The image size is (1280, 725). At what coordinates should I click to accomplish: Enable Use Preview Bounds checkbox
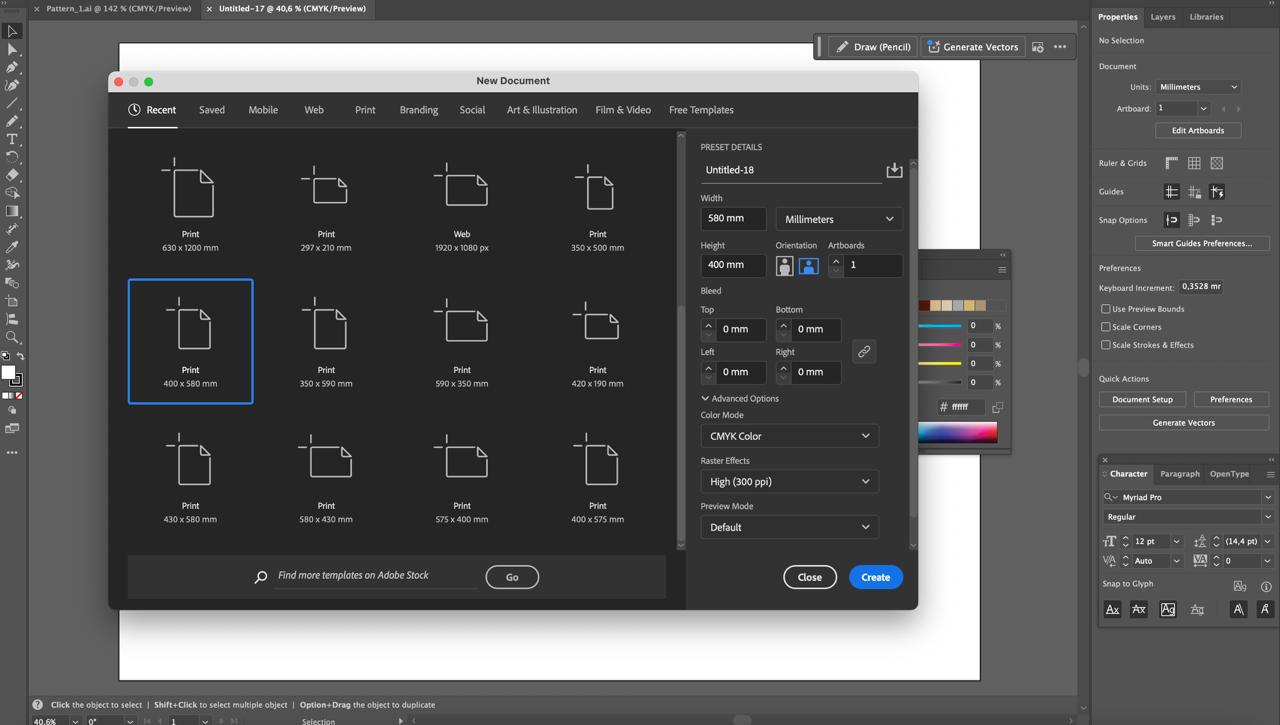1106,309
